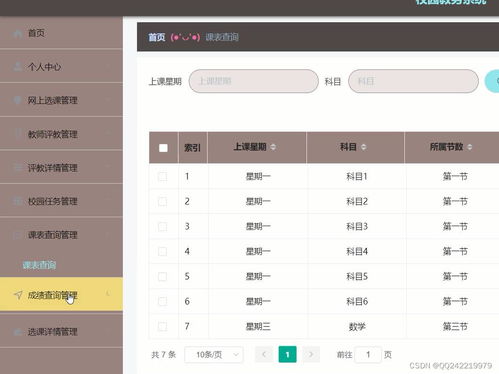This screenshot has height=374, width=499.
Task: Click the page 1 pagination button
Action: [287, 354]
